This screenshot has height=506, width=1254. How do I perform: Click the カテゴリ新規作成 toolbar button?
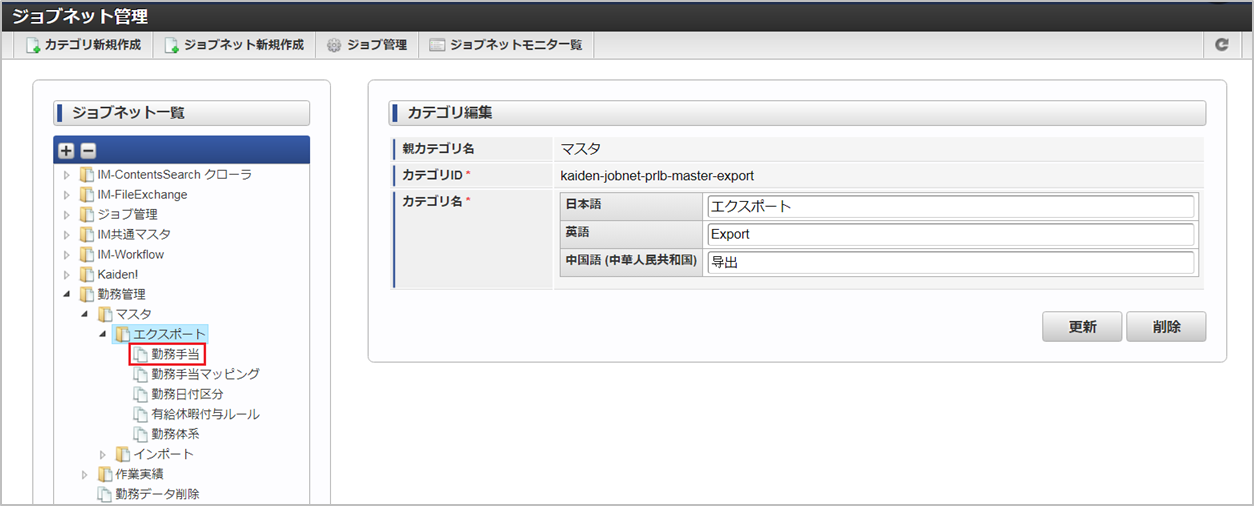pyautogui.click(x=84, y=45)
